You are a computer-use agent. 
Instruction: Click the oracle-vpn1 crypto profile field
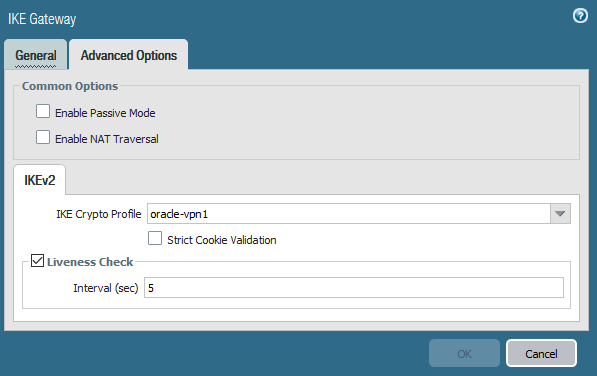pyautogui.click(x=349, y=213)
